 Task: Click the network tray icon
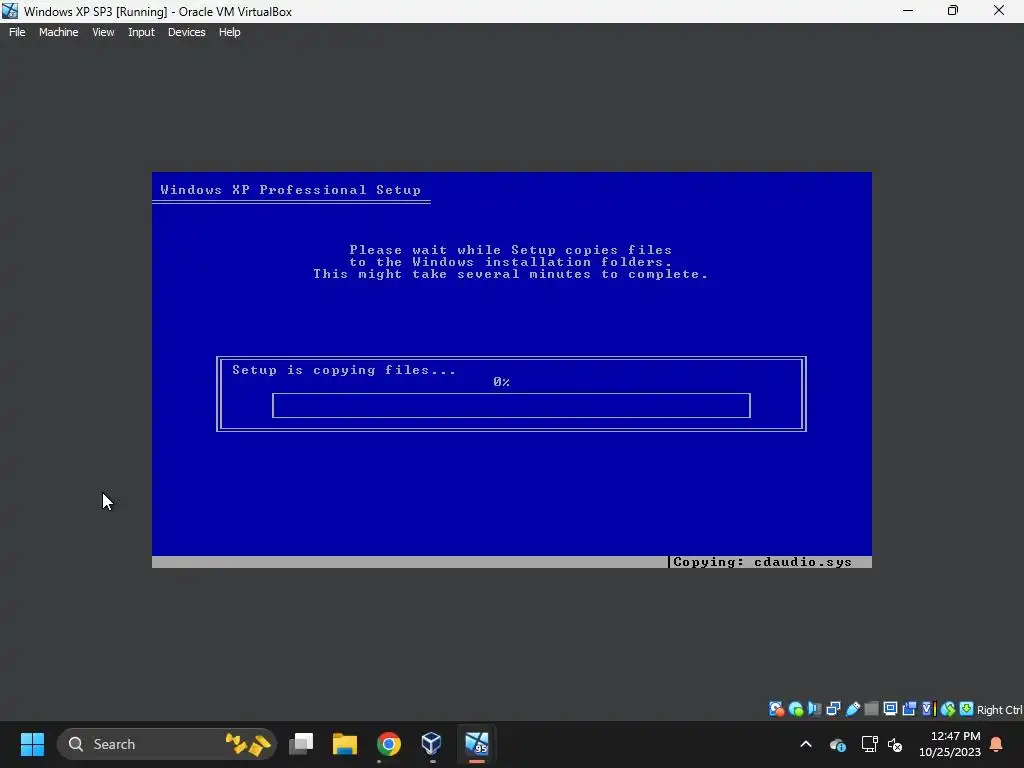coord(869,744)
